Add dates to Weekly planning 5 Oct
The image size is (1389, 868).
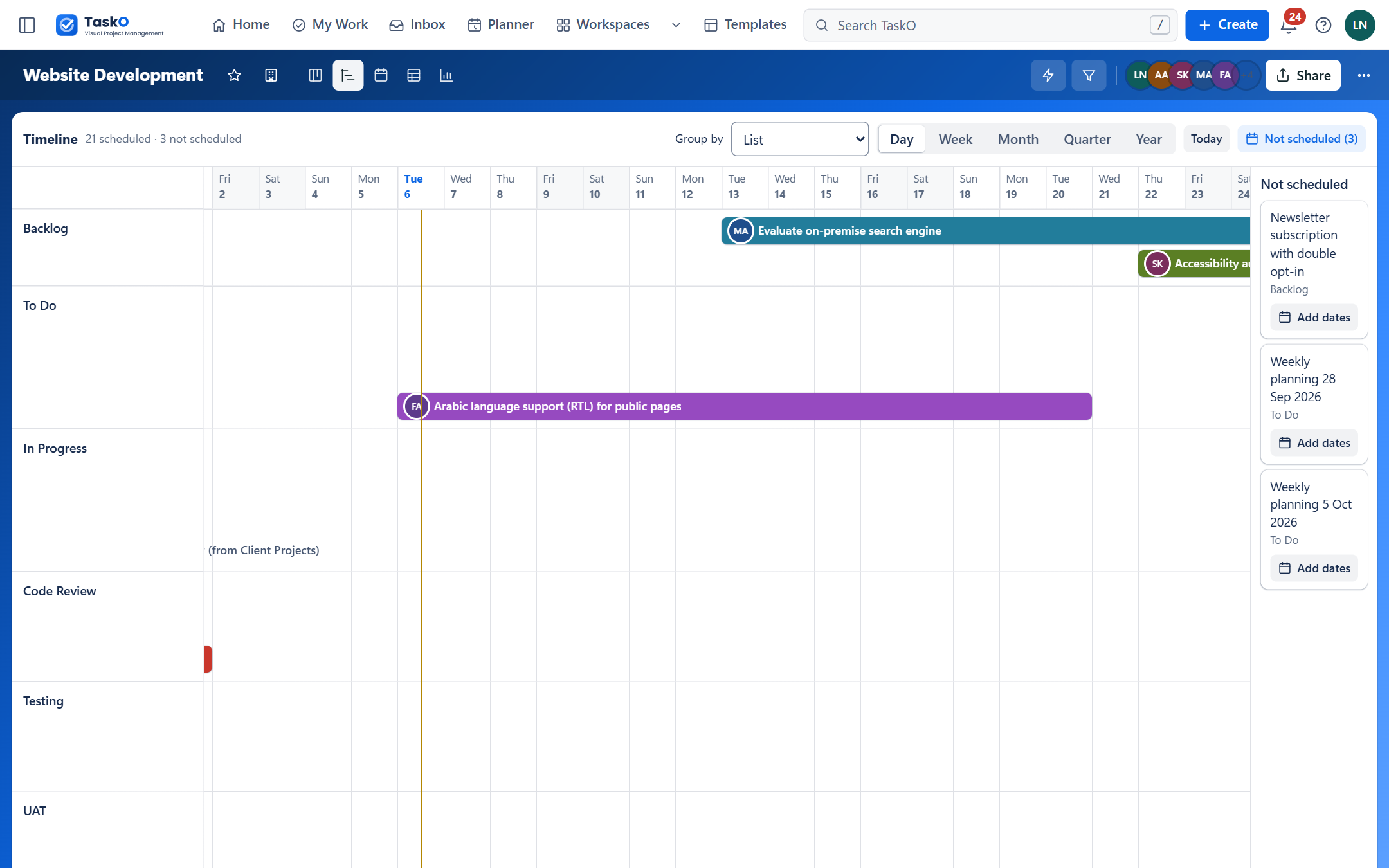(1314, 568)
